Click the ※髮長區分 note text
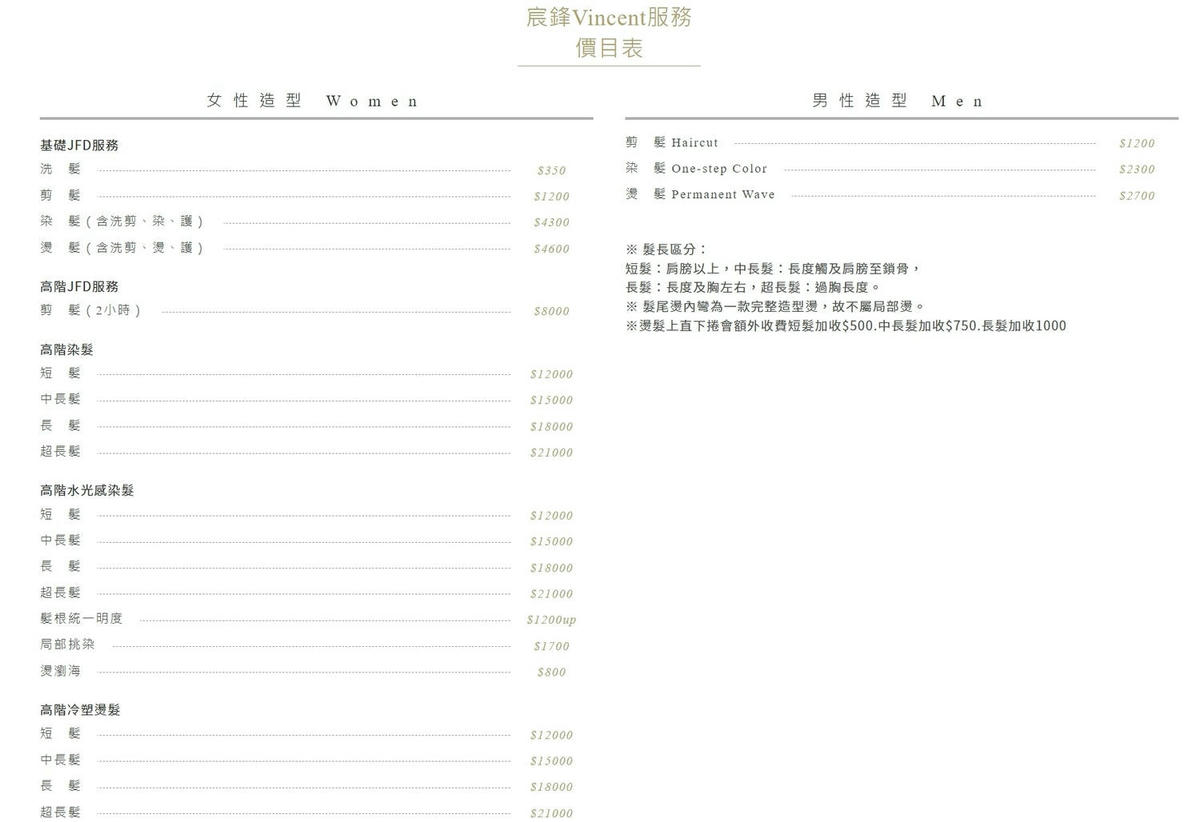Image resolution: width=1200 pixels, height=822 pixels. pyautogui.click(x=666, y=249)
